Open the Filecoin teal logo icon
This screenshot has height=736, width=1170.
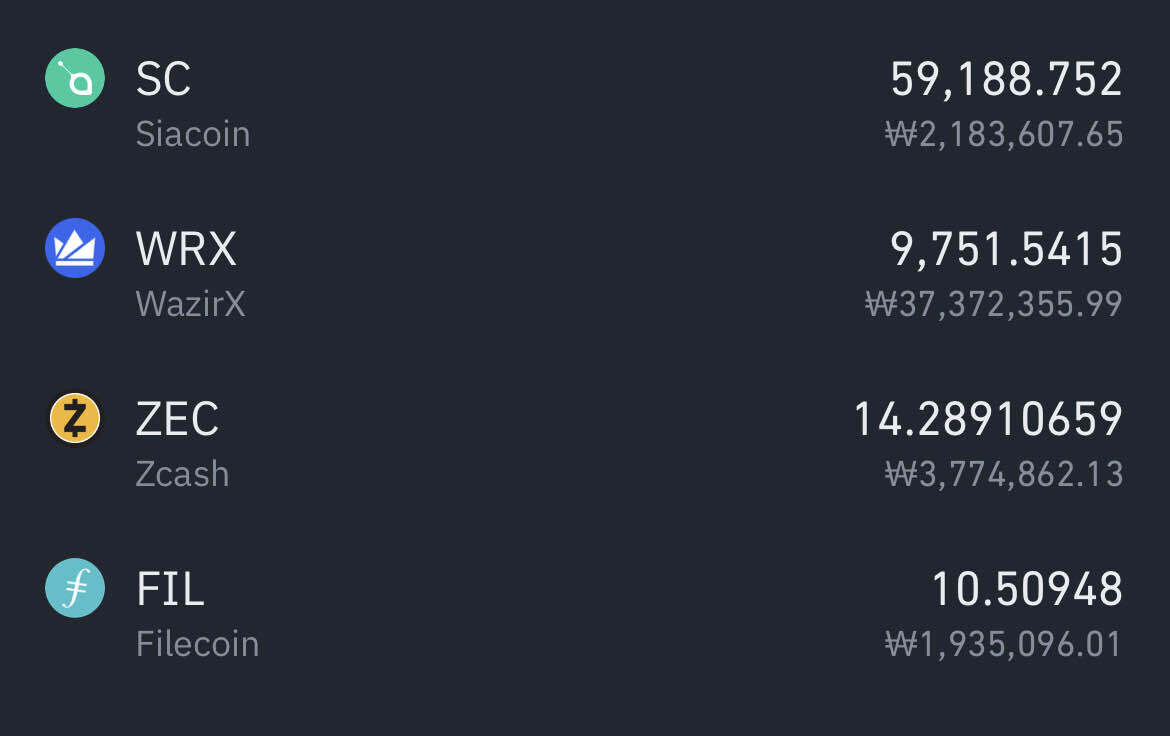[x=75, y=588]
